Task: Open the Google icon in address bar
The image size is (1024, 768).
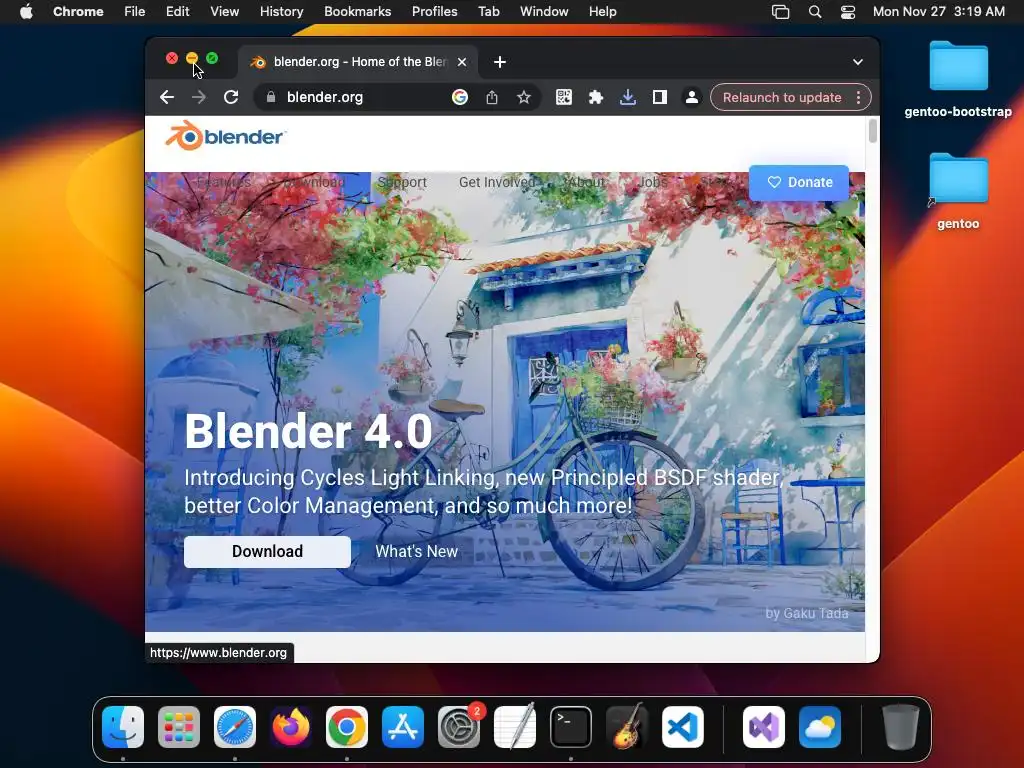Action: [x=460, y=97]
